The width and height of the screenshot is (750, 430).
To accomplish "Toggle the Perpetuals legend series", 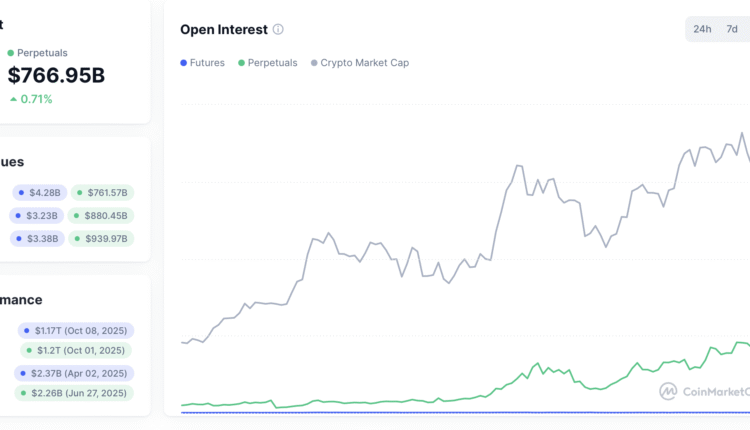I will (x=267, y=63).
